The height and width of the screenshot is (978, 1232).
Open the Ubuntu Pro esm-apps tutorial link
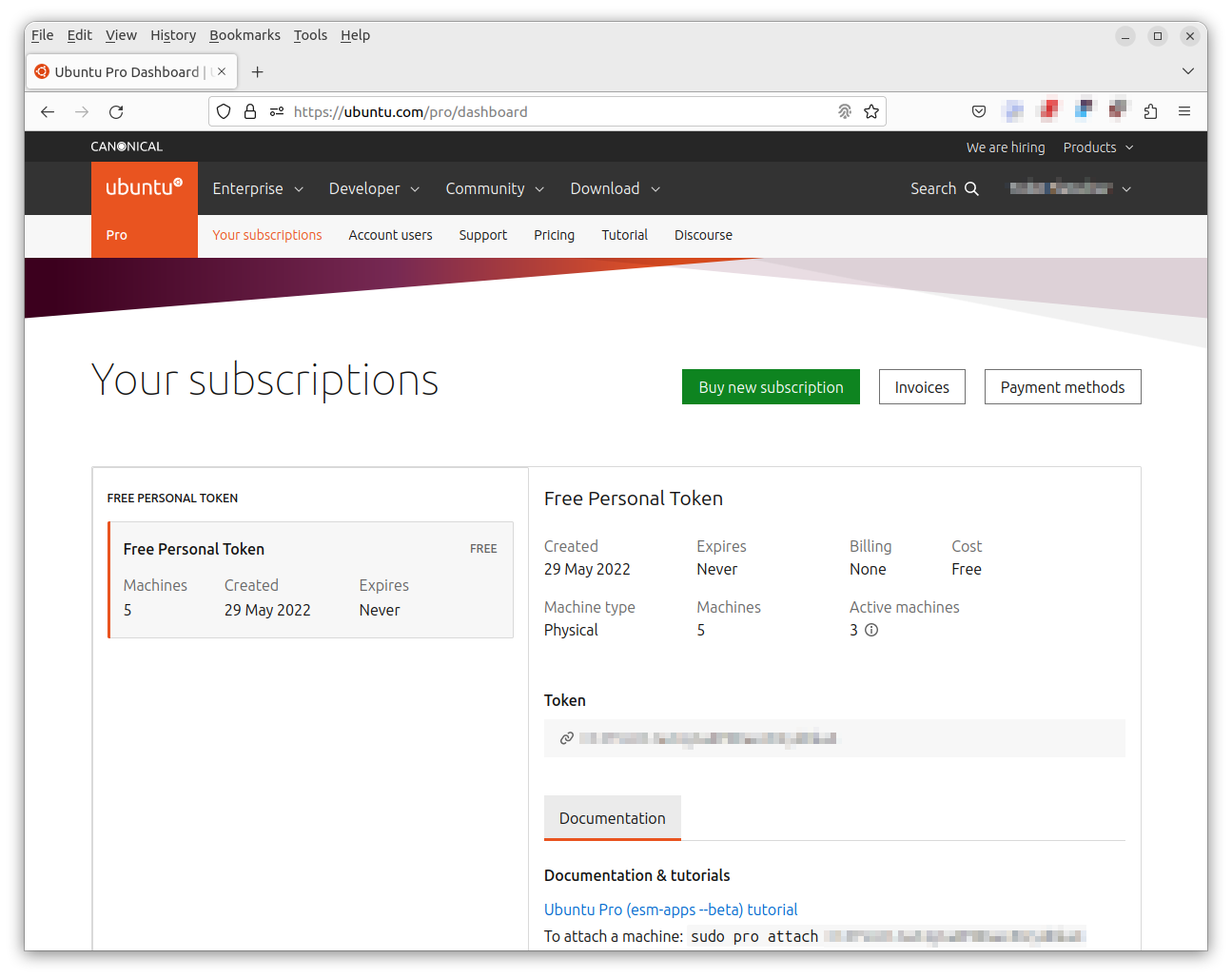[671, 910]
